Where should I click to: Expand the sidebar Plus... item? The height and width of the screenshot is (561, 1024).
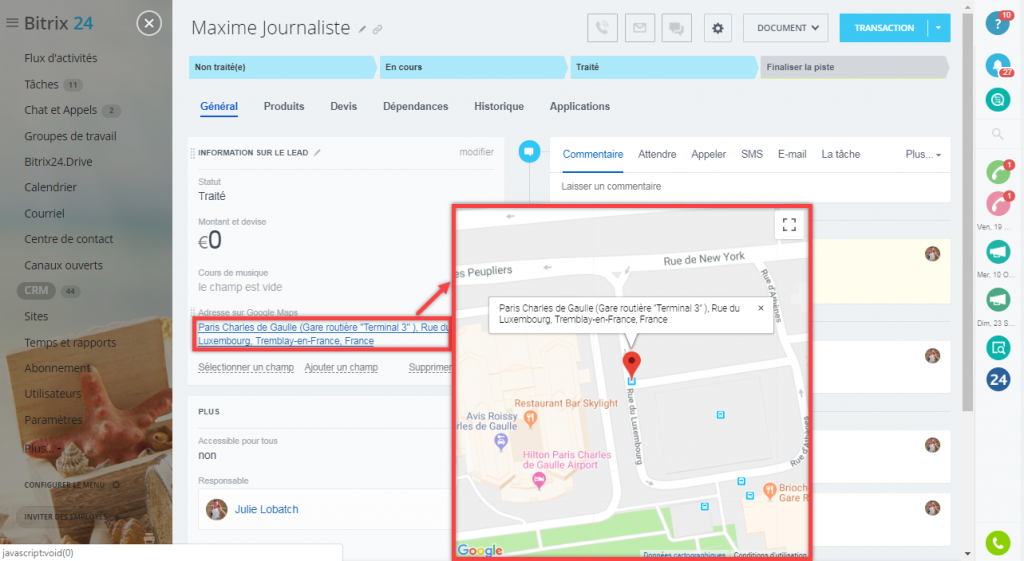pyautogui.click(x=43, y=449)
